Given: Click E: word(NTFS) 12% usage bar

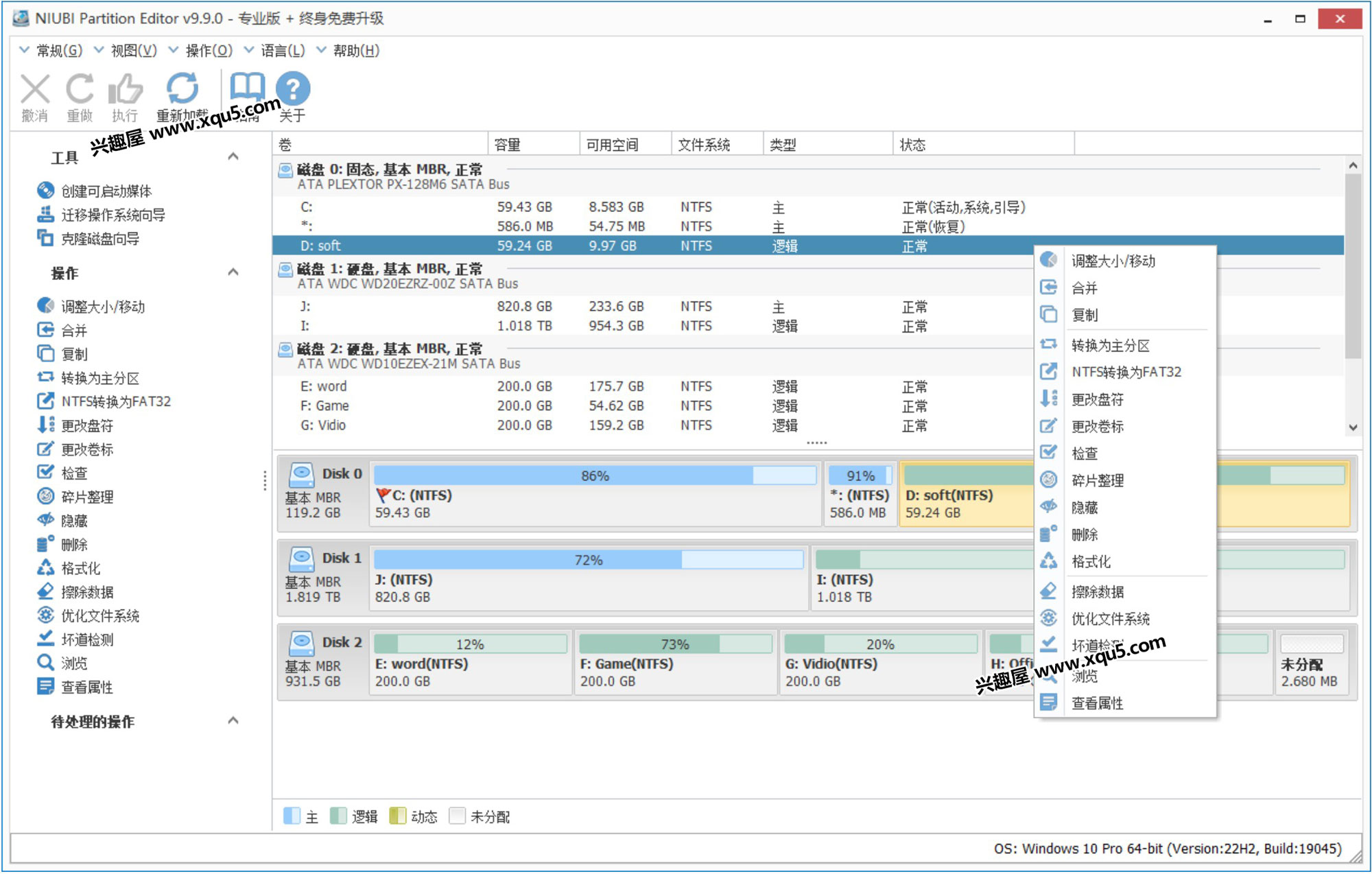Looking at the screenshot, I should click(470, 644).
